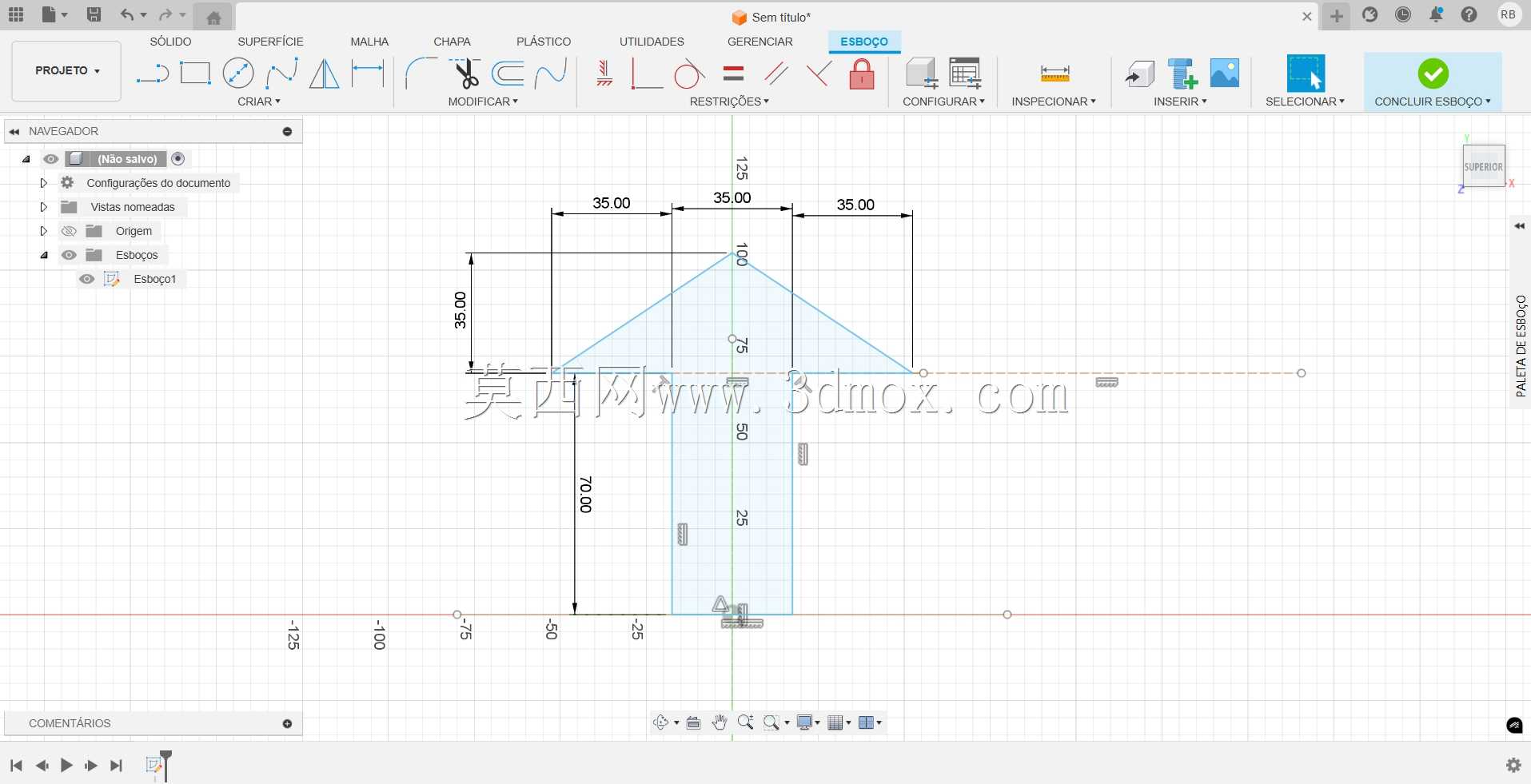Select the two-point Rectangle tool
Viewport: 1531px width, 784px height.
click(195, 74)
